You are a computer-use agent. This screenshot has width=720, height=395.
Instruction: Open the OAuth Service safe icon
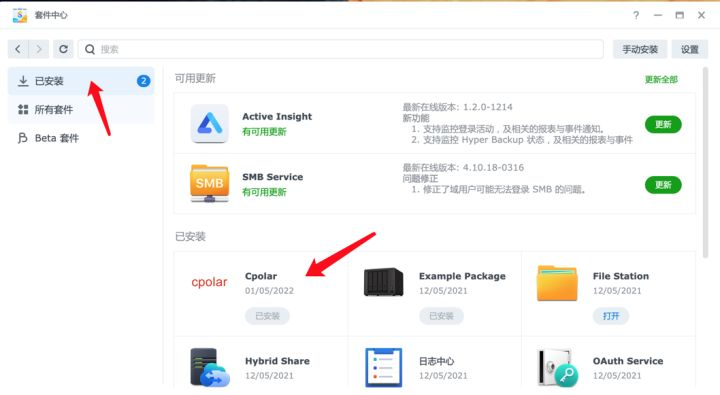tap(557, 367)
